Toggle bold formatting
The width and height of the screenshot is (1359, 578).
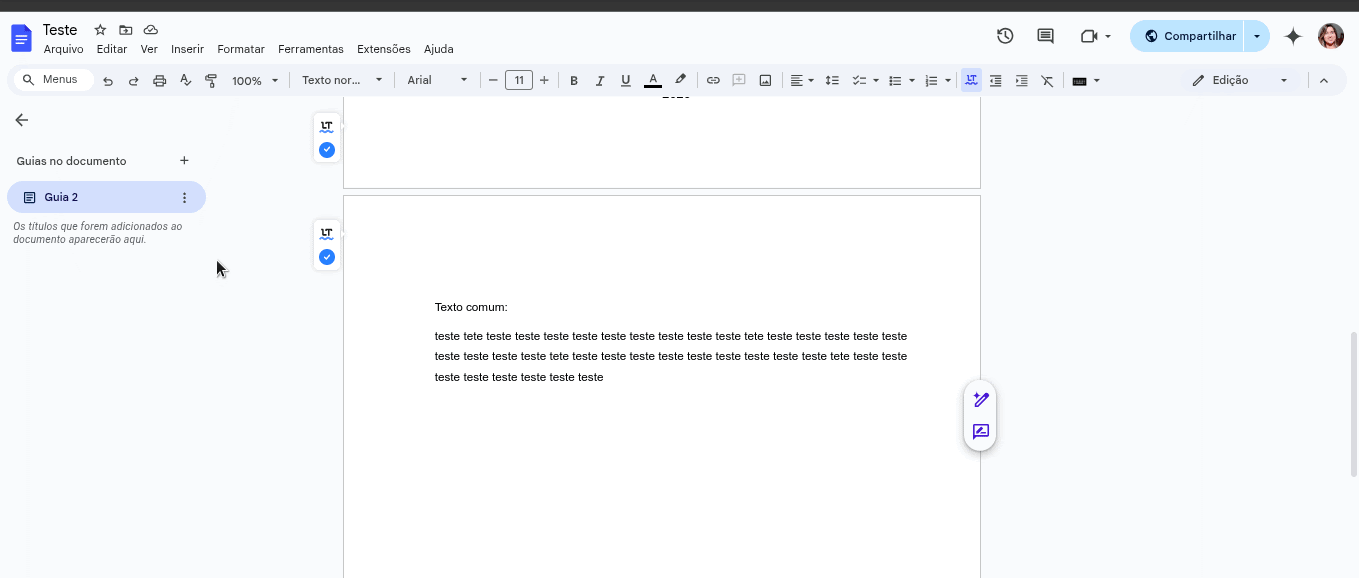pos(574,80)
